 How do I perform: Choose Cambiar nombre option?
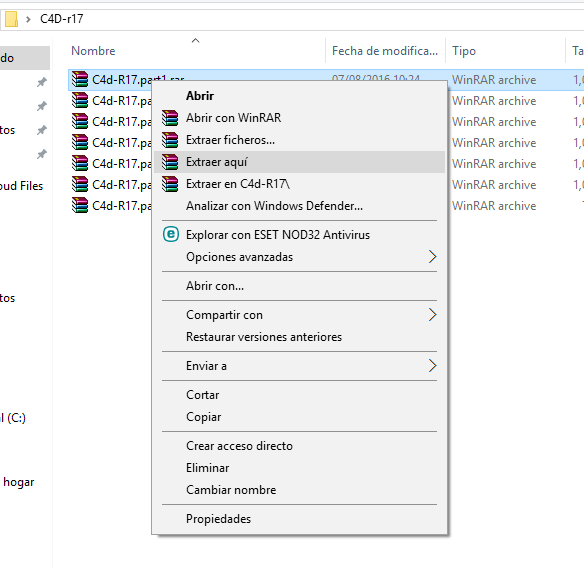pos(299,490)
